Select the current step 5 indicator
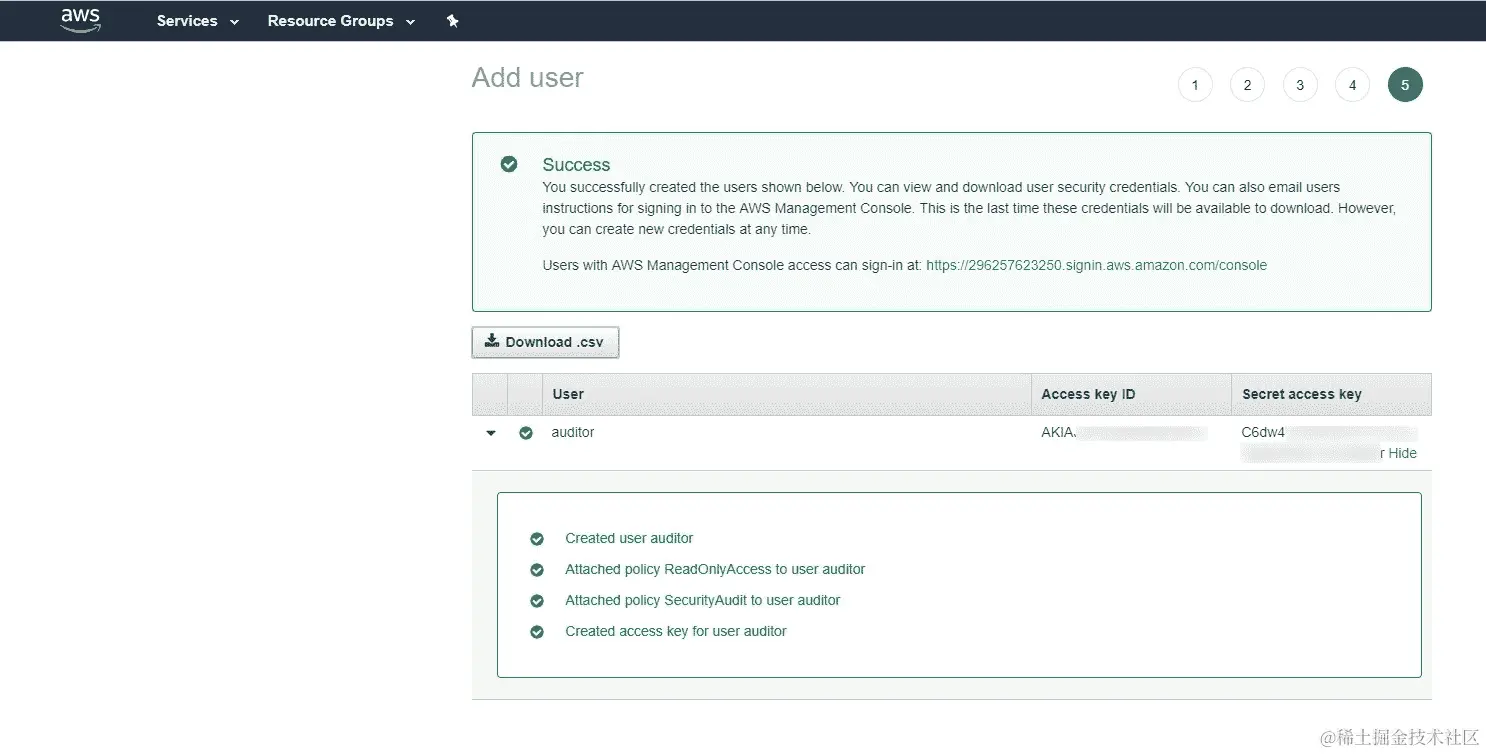1486x754 pixels. coord(1405,85)
